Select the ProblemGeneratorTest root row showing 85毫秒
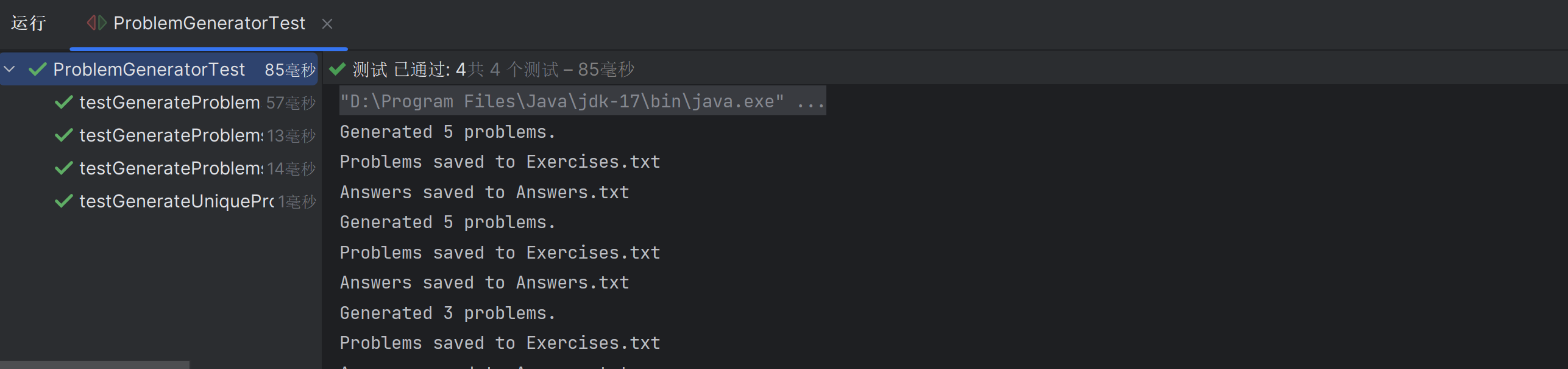The height and width of the screenshot is (369, 1568). point(149,70)
